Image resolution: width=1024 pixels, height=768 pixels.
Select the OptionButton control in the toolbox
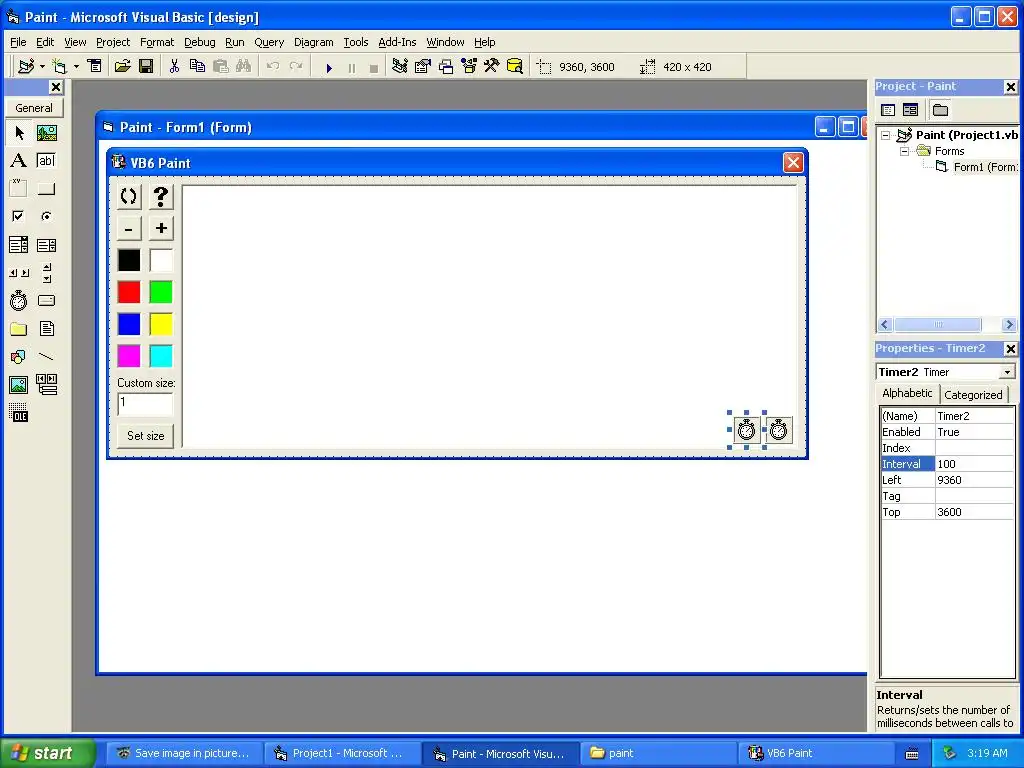tap(46, 216)
